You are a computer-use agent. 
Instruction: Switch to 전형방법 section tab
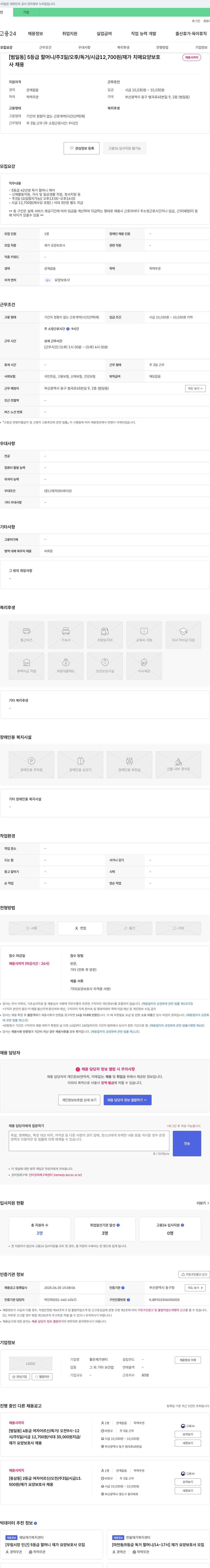point(162,47)
